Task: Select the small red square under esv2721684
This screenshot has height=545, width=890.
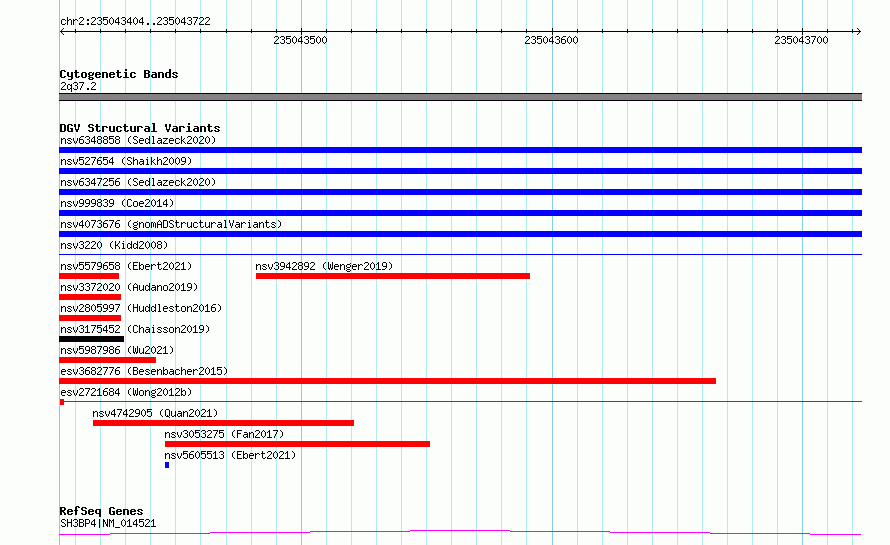Action: click(62, 402)
